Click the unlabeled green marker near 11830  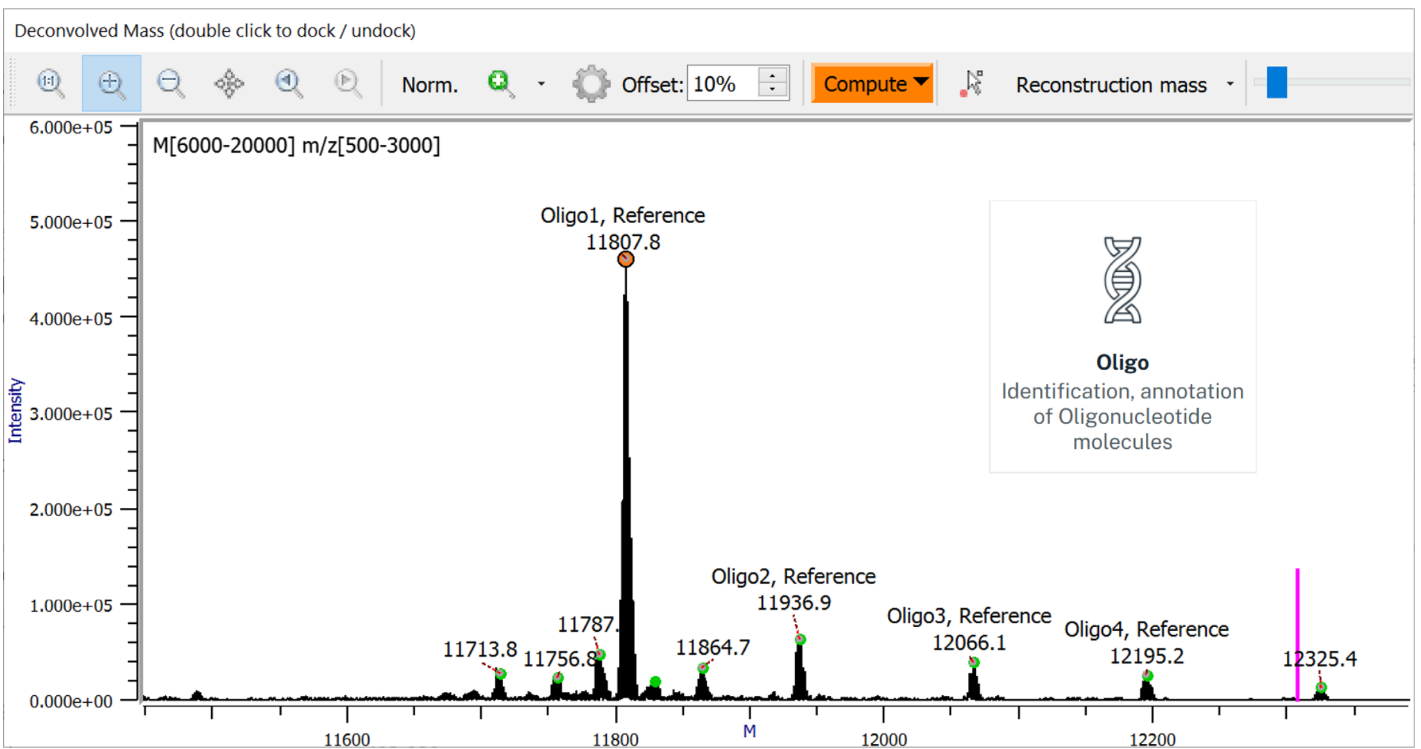[655, 682]
